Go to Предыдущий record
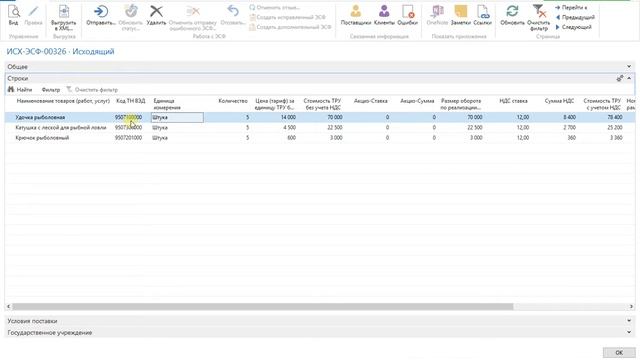Image resolution: width=640 pixels, height=360 pixels. (575, 17)
